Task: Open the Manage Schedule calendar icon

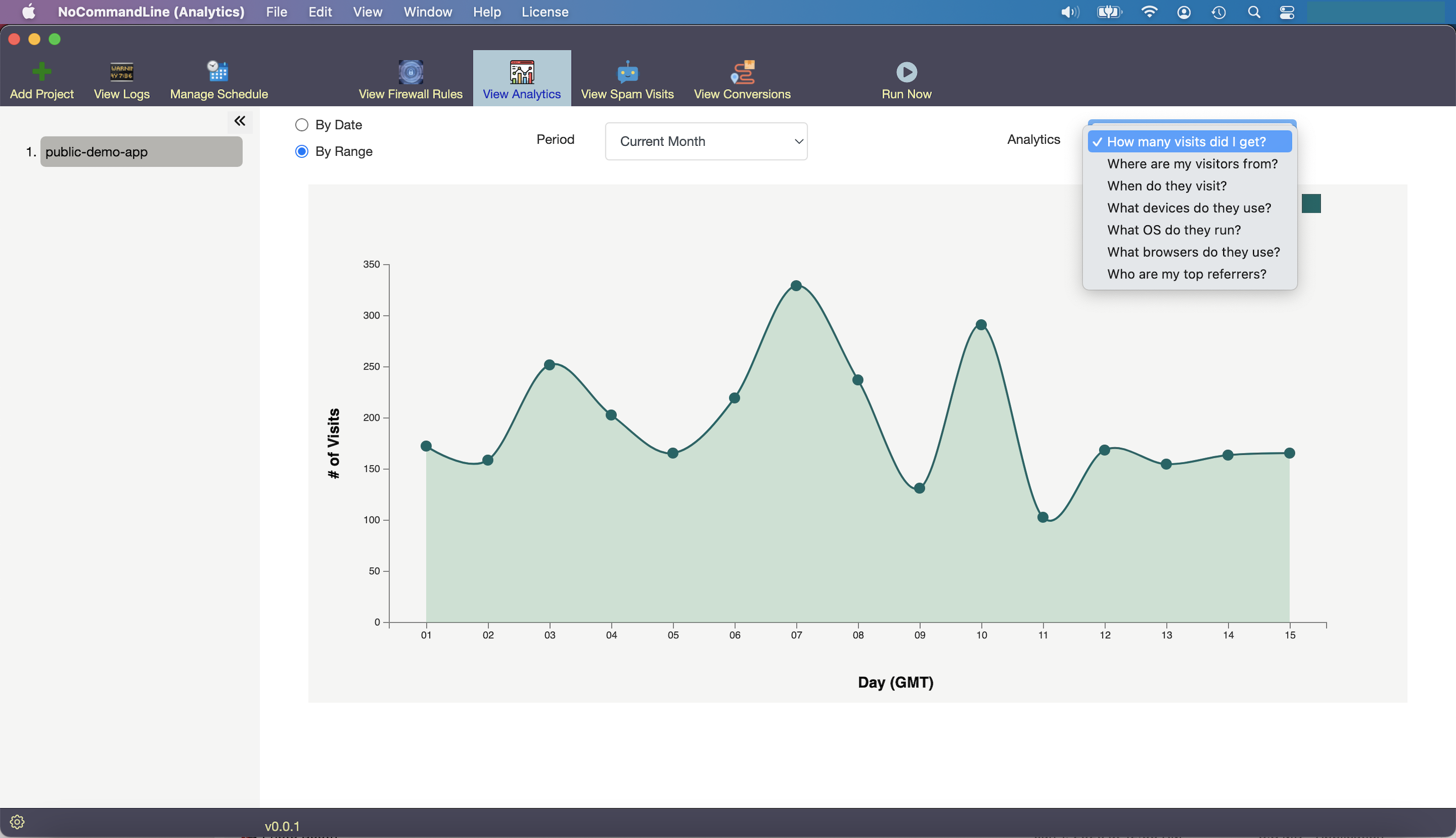Action: tap(218, 72)
